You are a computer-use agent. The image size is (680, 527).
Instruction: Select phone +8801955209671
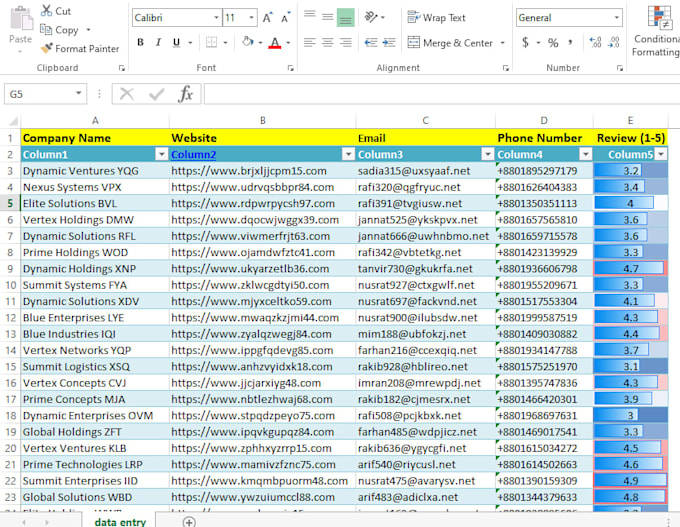(544, 285)
